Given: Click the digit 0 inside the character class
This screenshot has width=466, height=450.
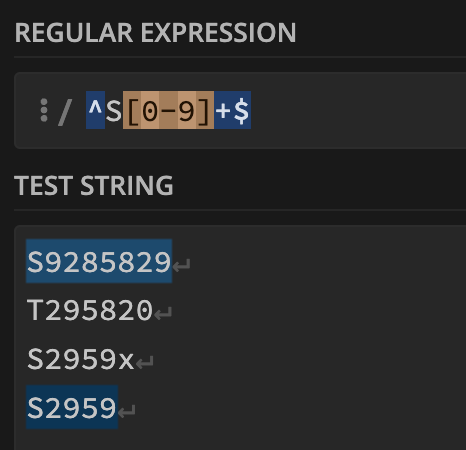Looking at the screenshot, I should 150,110.
